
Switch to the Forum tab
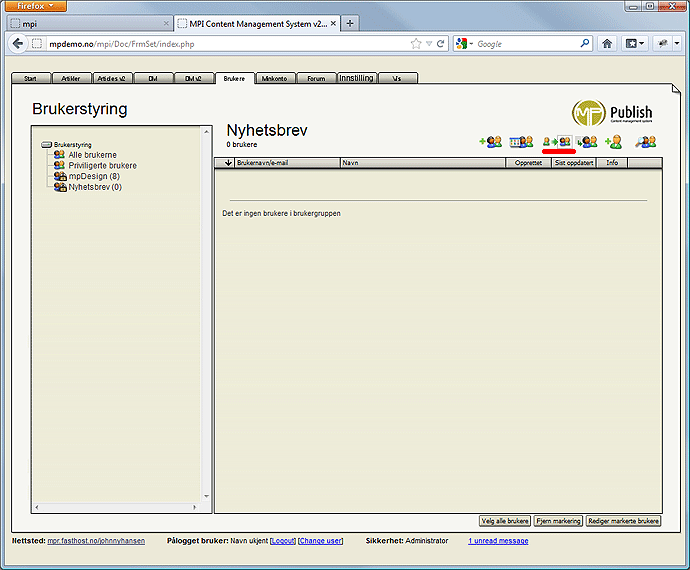316,78
